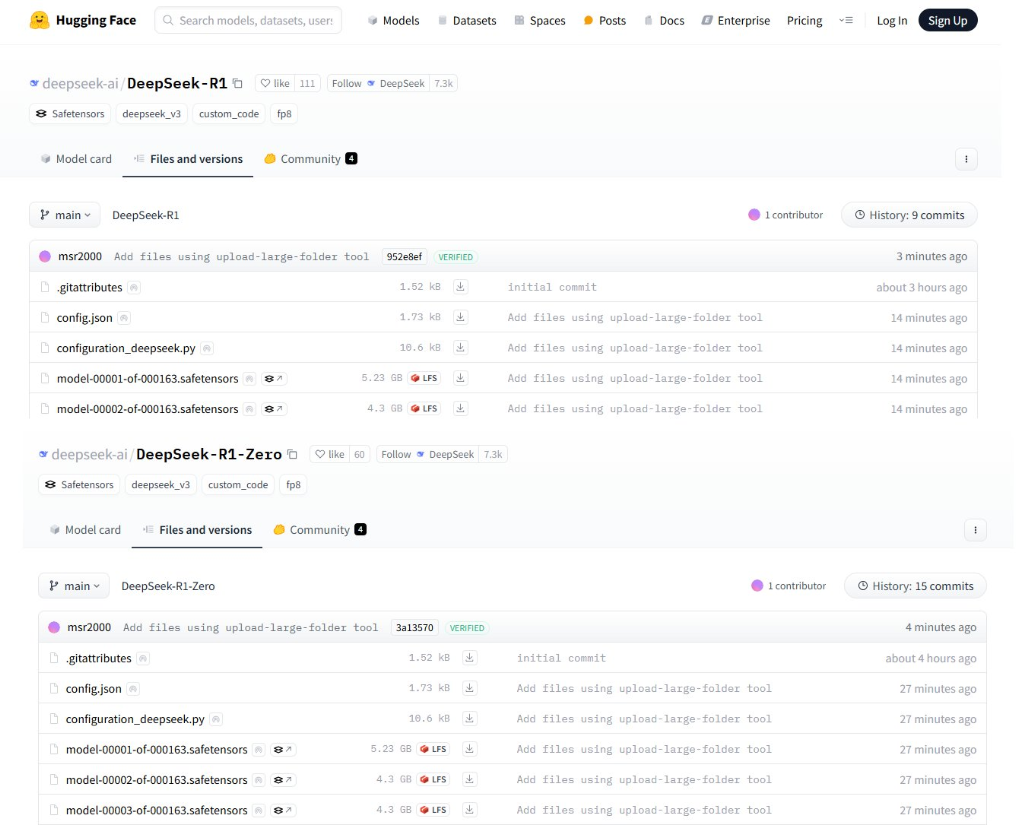Open Spaces in top navigation
1019x825 pixels.
(540, 21)
